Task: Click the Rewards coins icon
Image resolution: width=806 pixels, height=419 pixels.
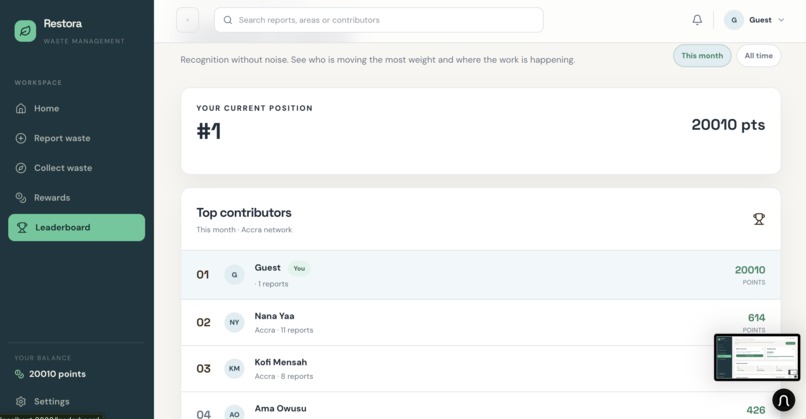Action: [21, 198]
